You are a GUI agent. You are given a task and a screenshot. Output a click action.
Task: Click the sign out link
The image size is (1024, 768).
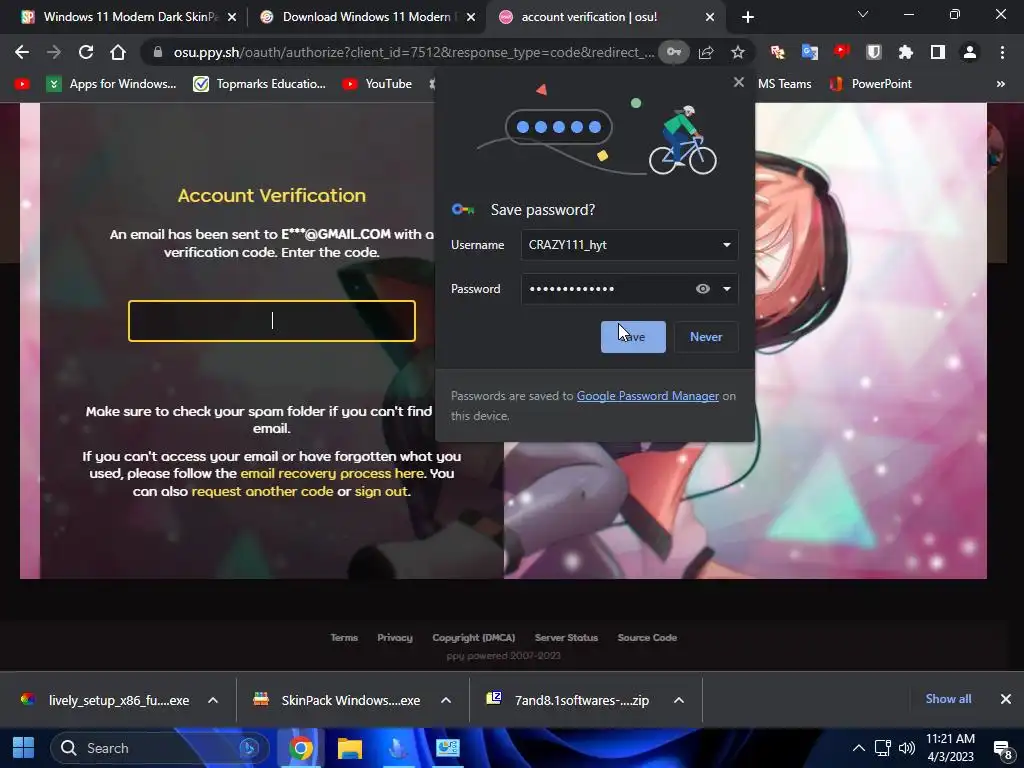pos(381,491)
